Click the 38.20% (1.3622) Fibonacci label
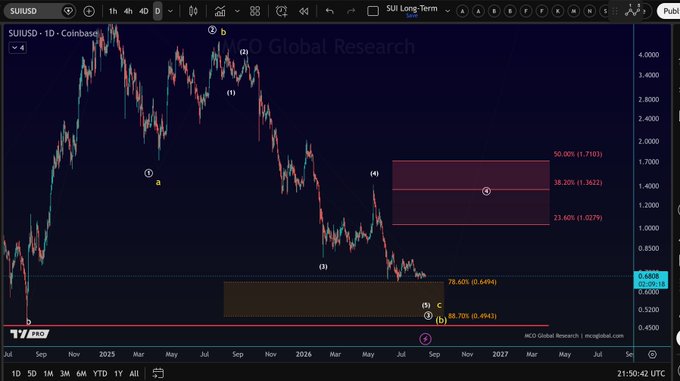Image resolution: width=680 pixels, height=381 pixels. 578,182
